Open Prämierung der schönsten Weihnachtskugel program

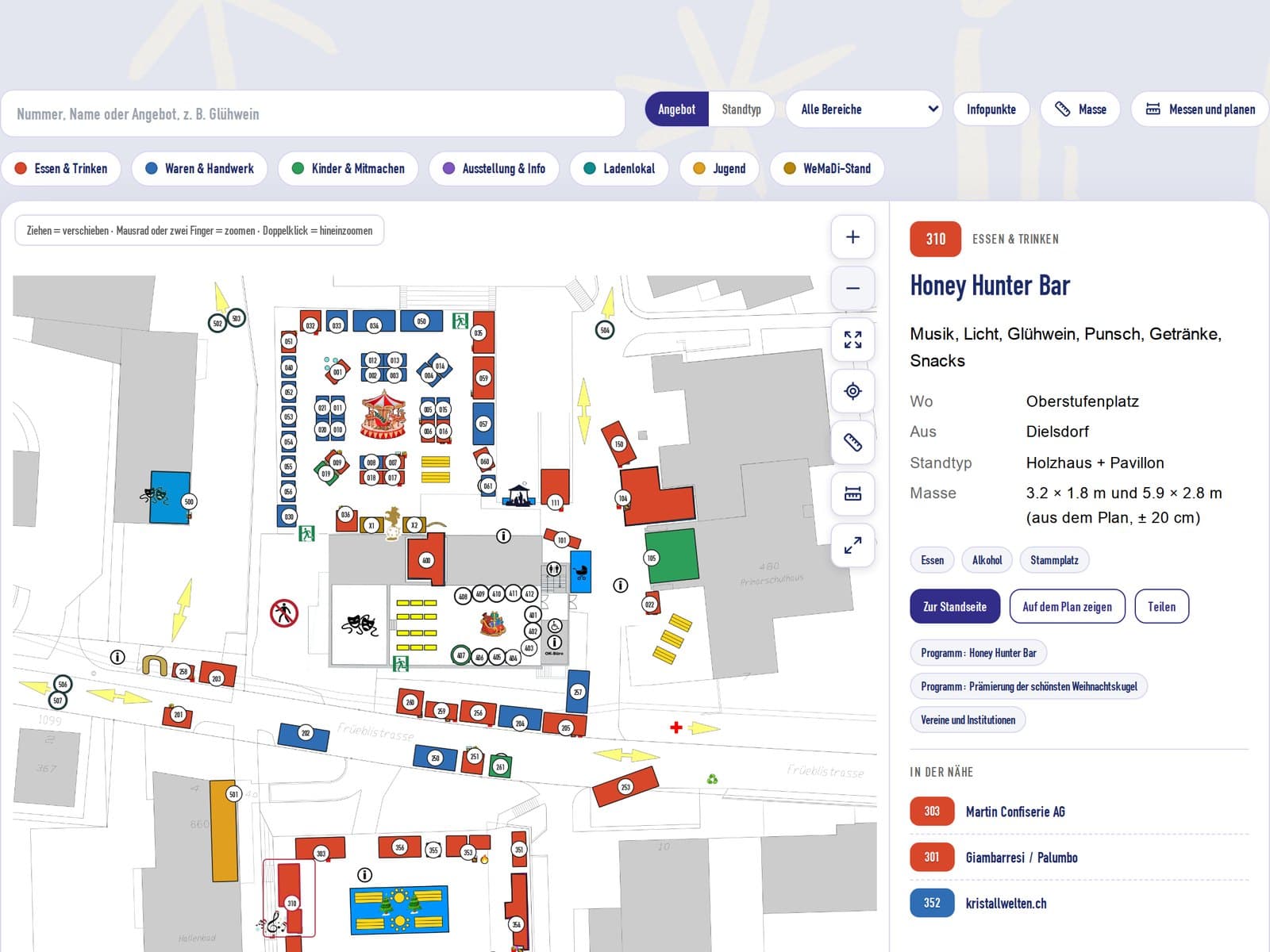[x=1029, y=686]
